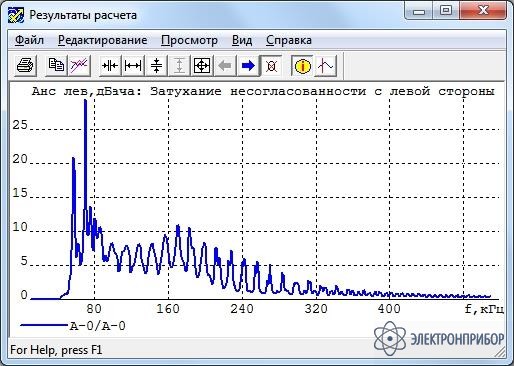514x366 pixels.
Task: Open the Справка menu
Action: click(289, 40)
